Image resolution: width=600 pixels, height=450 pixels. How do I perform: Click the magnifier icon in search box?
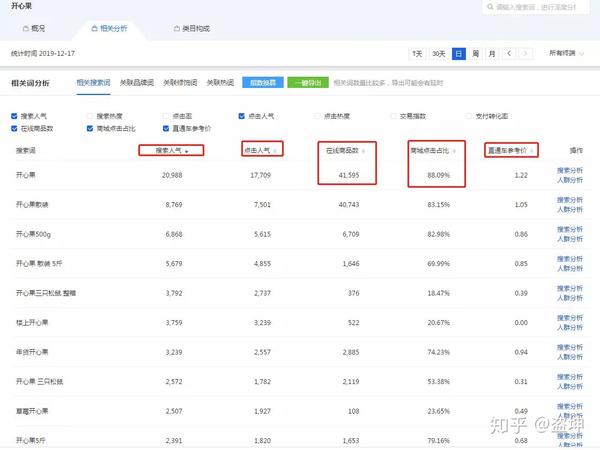[x=490, y=7]
